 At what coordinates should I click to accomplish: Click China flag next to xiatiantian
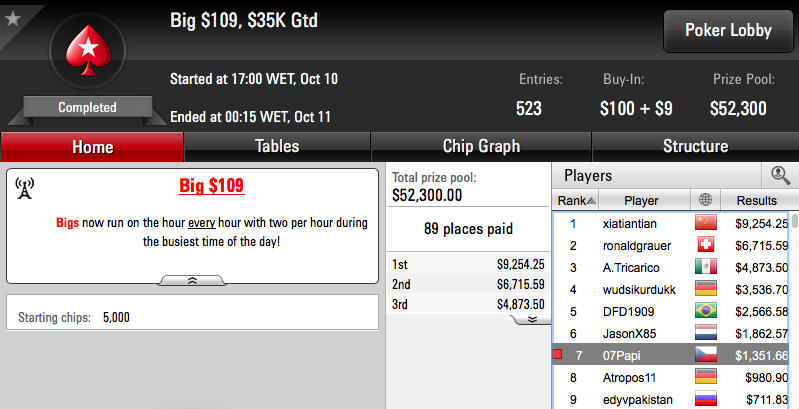[706, 223]
